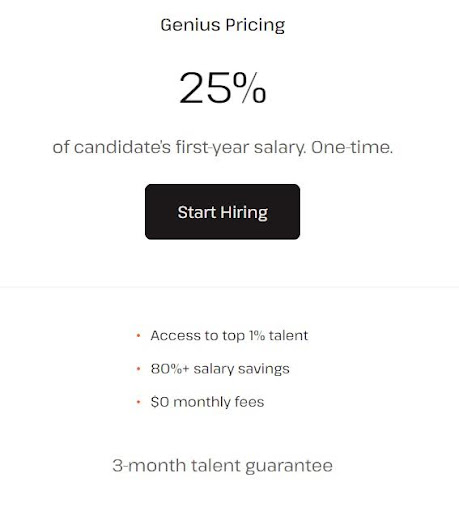459x512 pixels.
Task: Click the word Pricing in the heading
Action: point(255,25)
